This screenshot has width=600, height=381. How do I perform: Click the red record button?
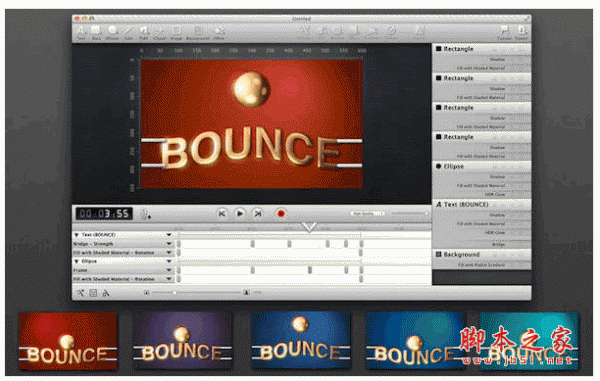point(280,213)
